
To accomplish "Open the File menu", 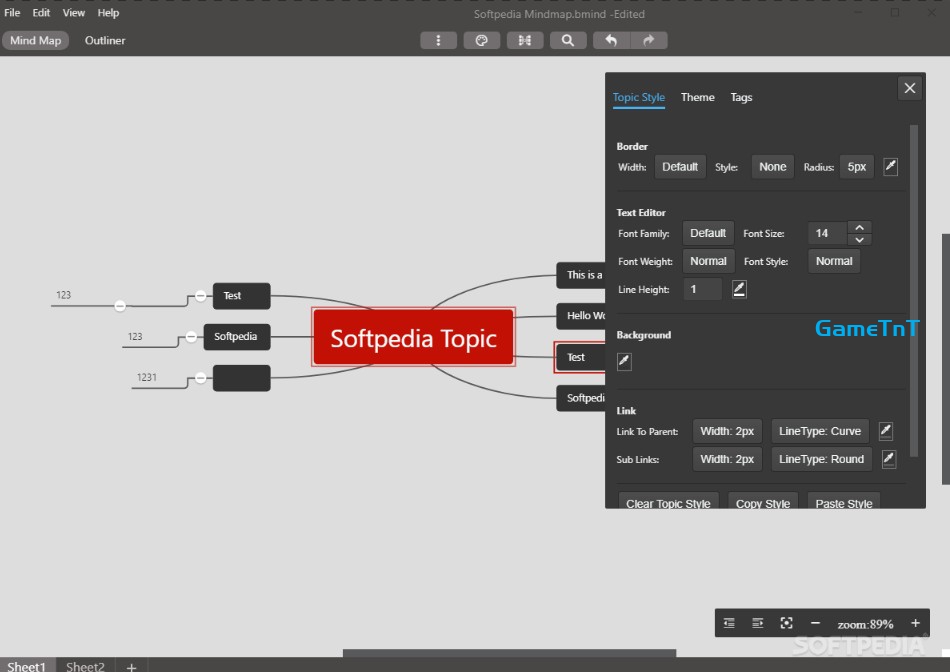I will click(x=12, y=13).
